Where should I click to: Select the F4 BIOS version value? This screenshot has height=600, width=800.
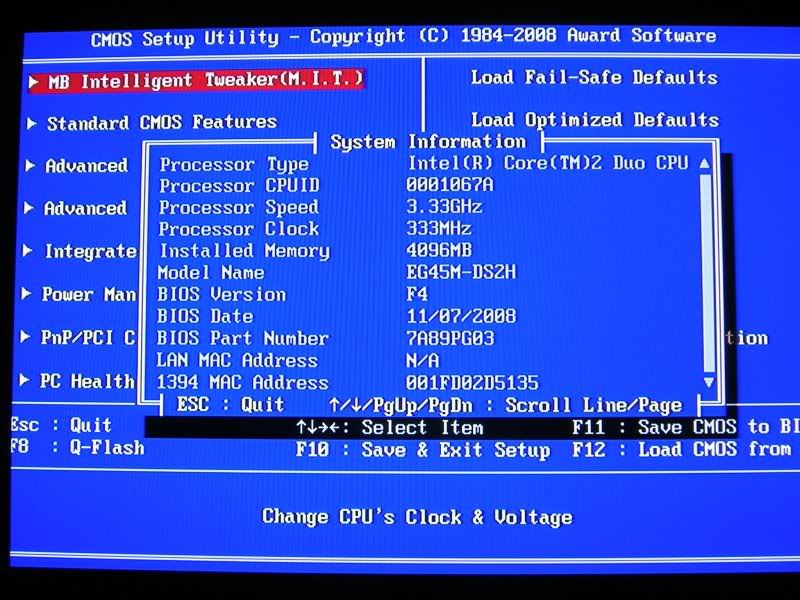click(417, 294)
